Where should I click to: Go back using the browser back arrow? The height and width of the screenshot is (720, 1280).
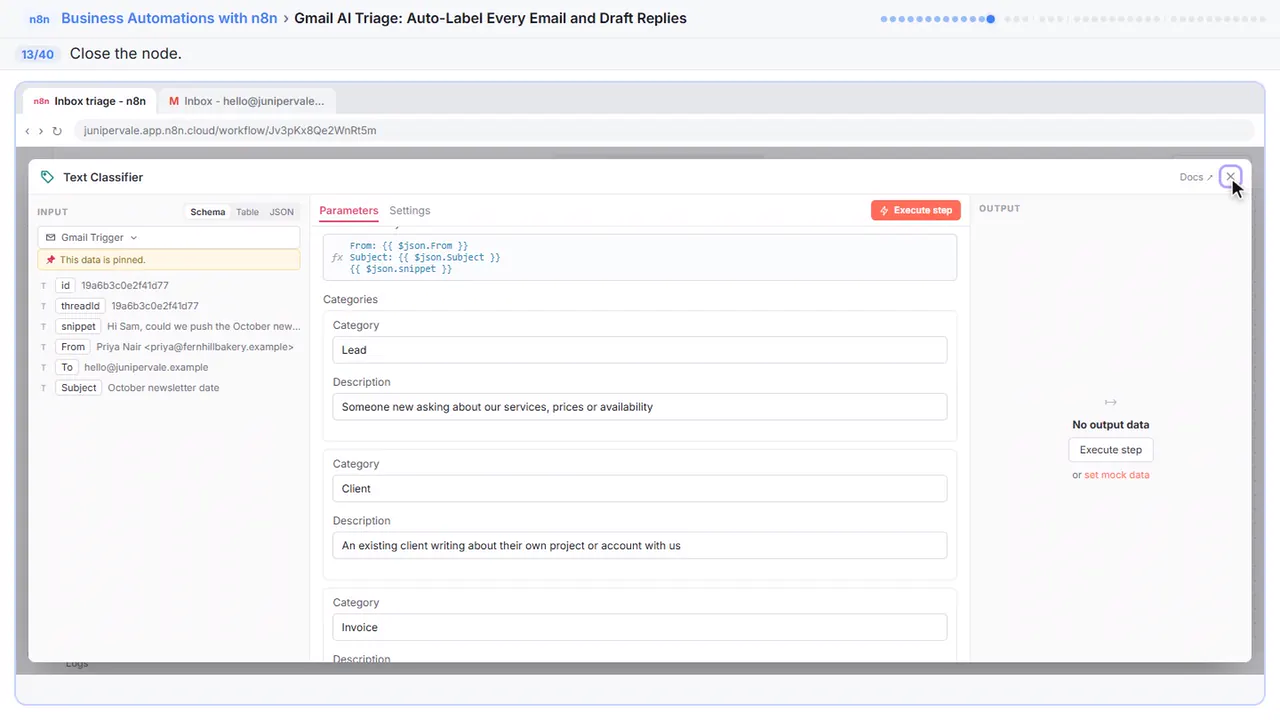[27, 131]
